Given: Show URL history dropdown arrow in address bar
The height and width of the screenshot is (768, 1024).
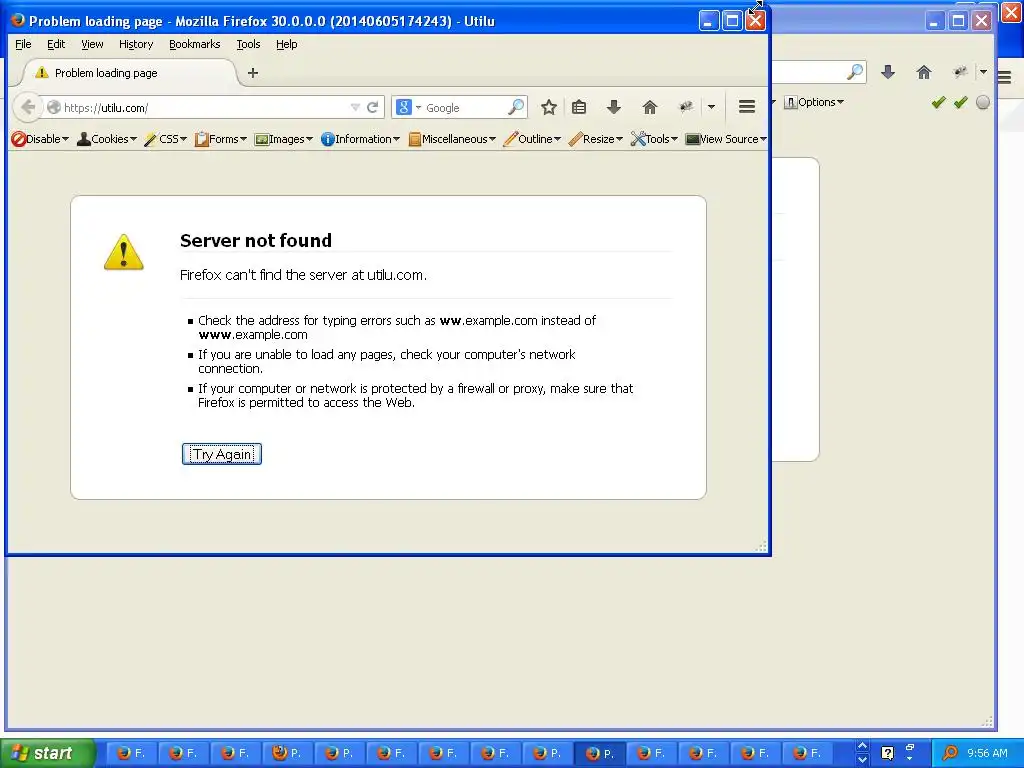Looking at the screenshot, I should click(355, 107).
